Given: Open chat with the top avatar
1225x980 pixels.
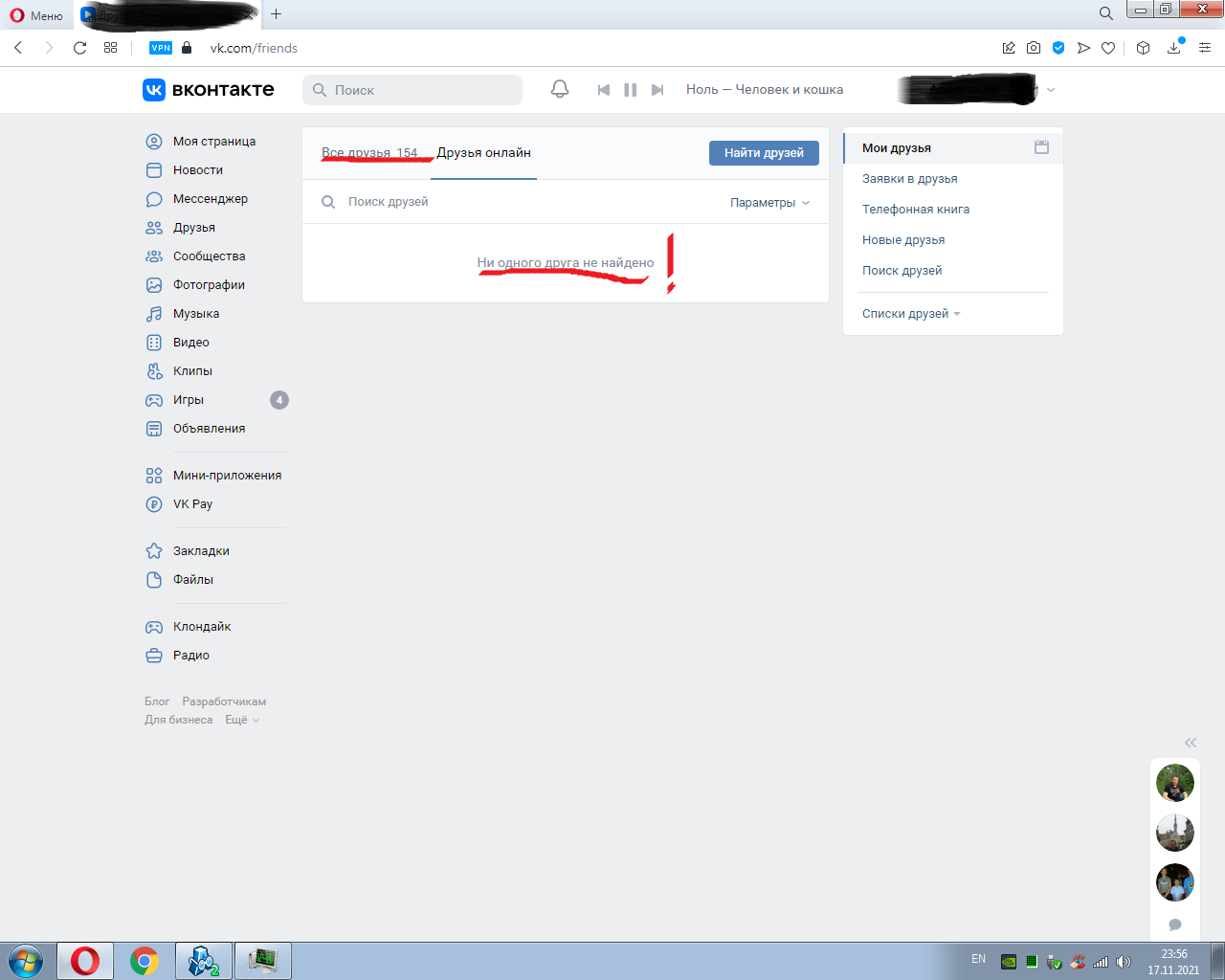Looking at the screenshot, I should (1175, 783).
